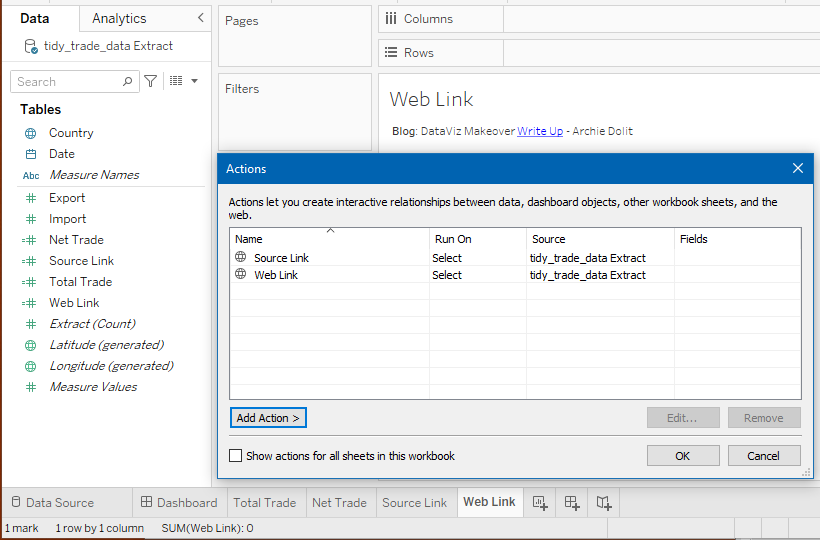Enable Show actions for all sheets checkbox
Image resolution: width=820 pixels, height=540 pixels.
(236, 456)
